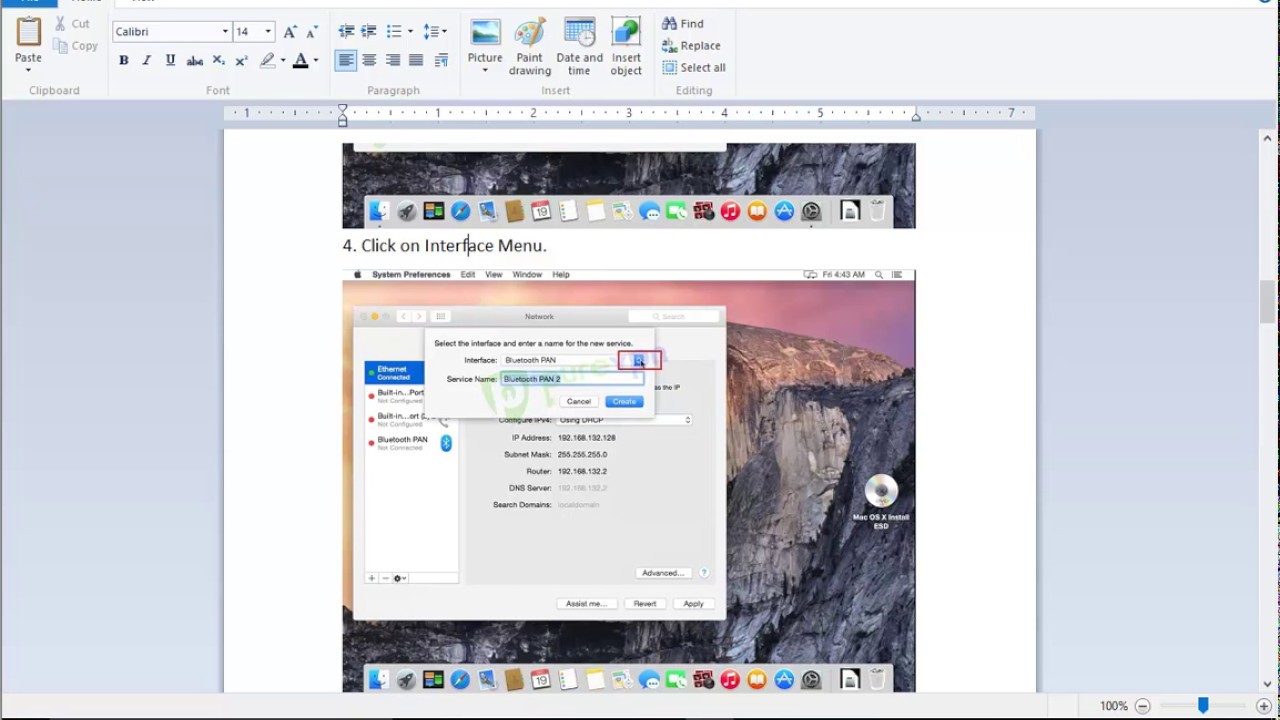Toggle Underline formatting
Screen dimensions: 1280x720
tap(170, 60)
